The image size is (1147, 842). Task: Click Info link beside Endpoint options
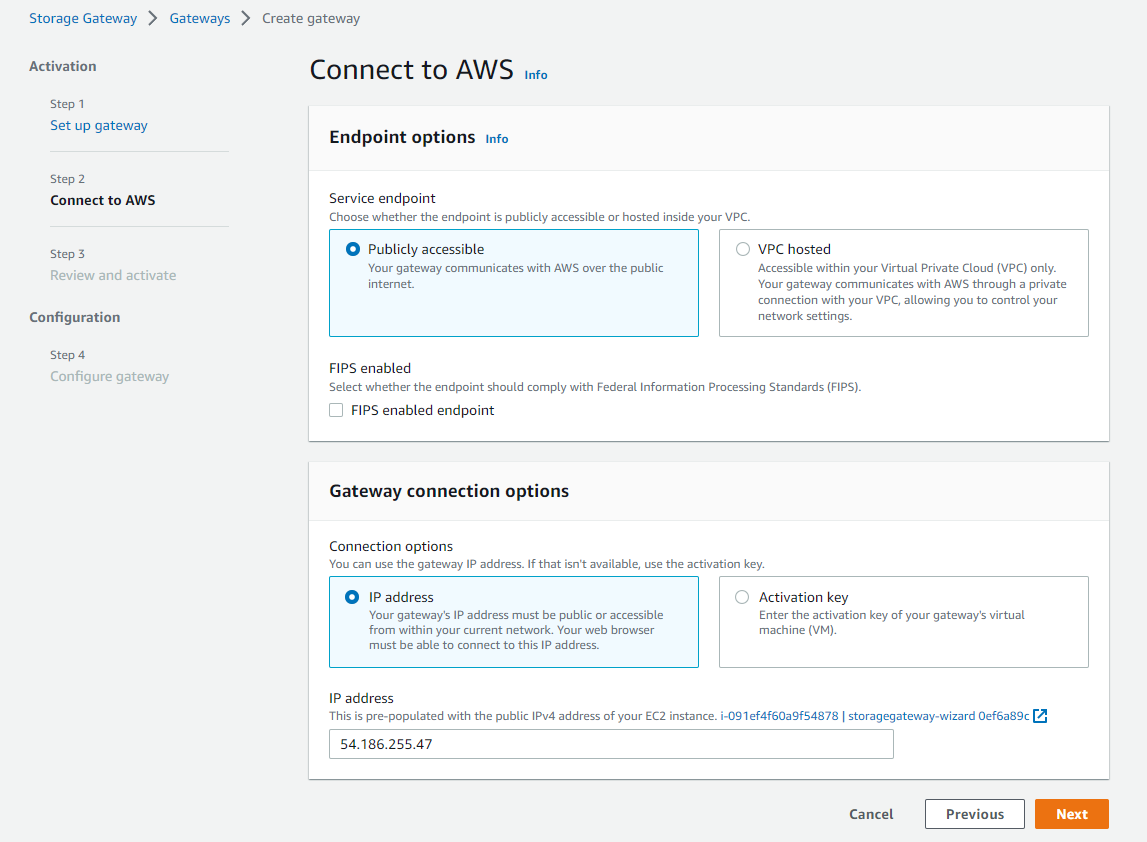497,139
